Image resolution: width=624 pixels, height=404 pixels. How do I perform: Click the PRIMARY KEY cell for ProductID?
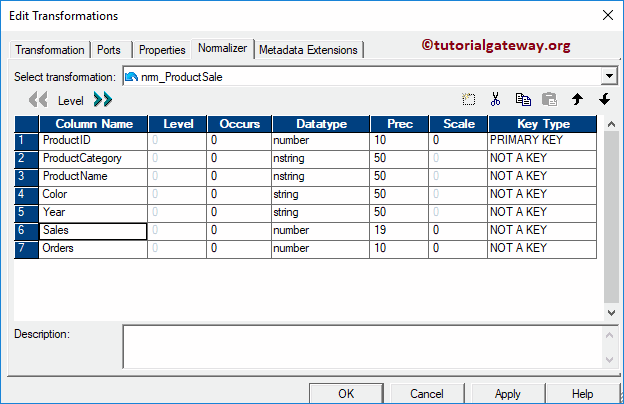[543, 141]
